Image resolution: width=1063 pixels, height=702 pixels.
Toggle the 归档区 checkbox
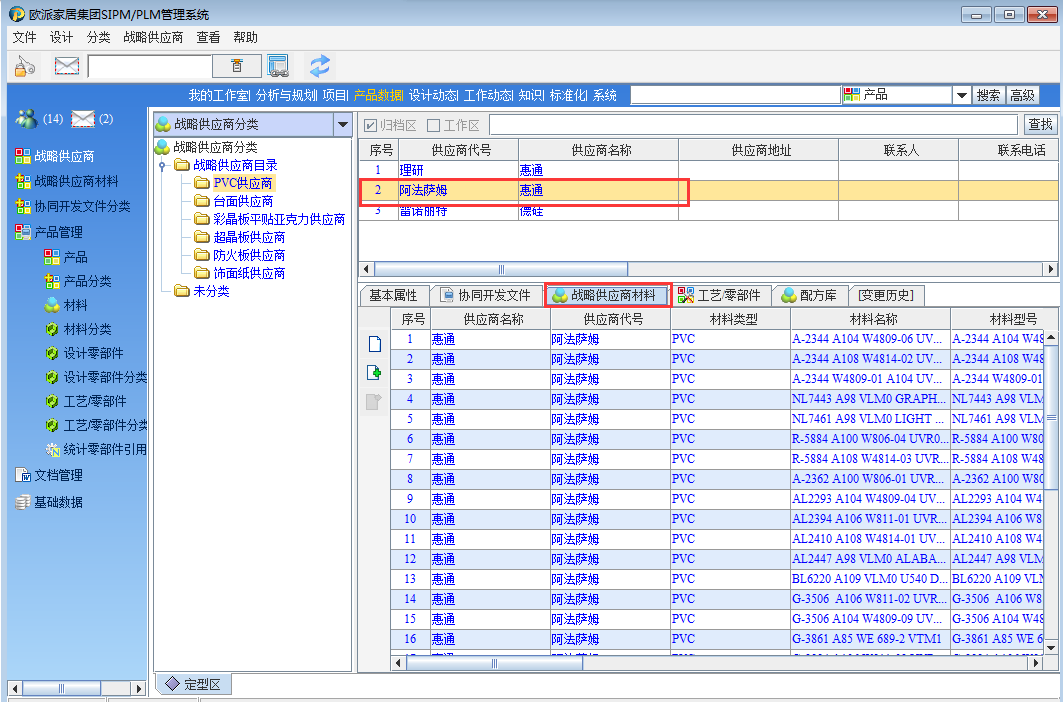point(371,125)
